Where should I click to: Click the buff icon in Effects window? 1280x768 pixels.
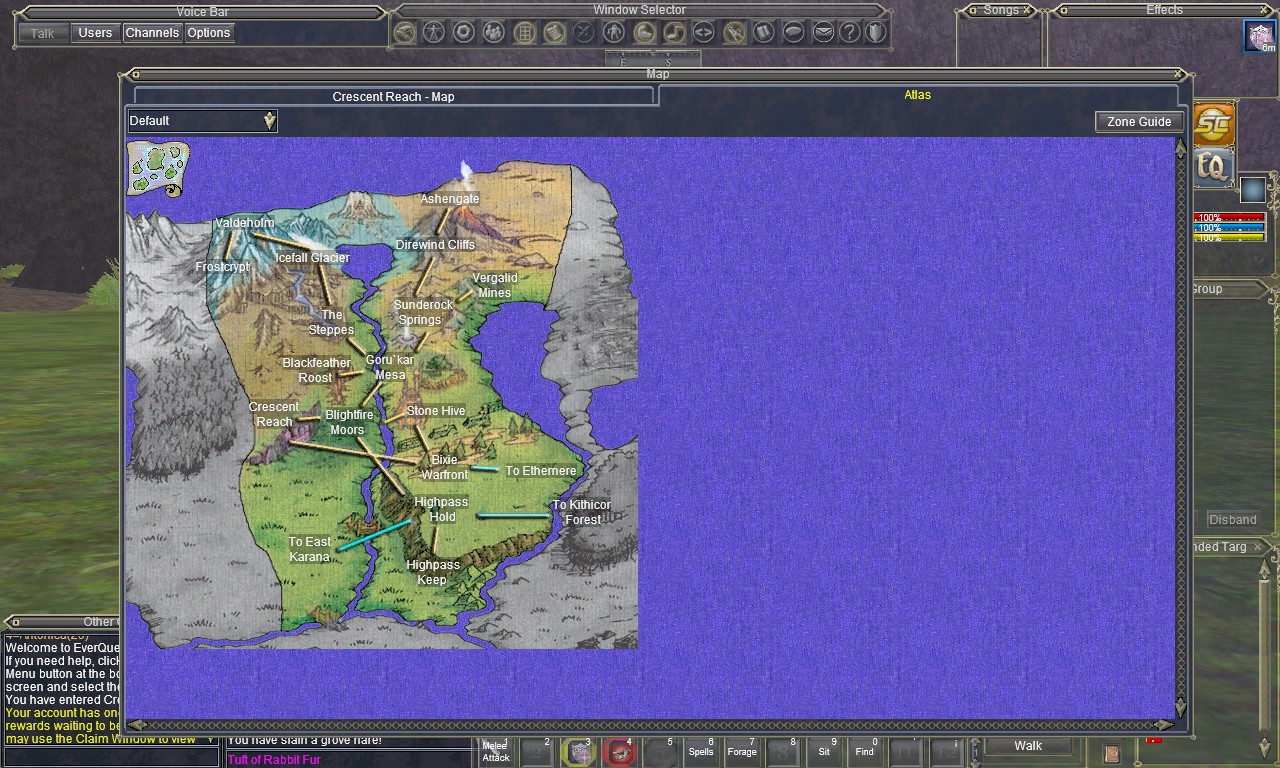point(1260,36)
